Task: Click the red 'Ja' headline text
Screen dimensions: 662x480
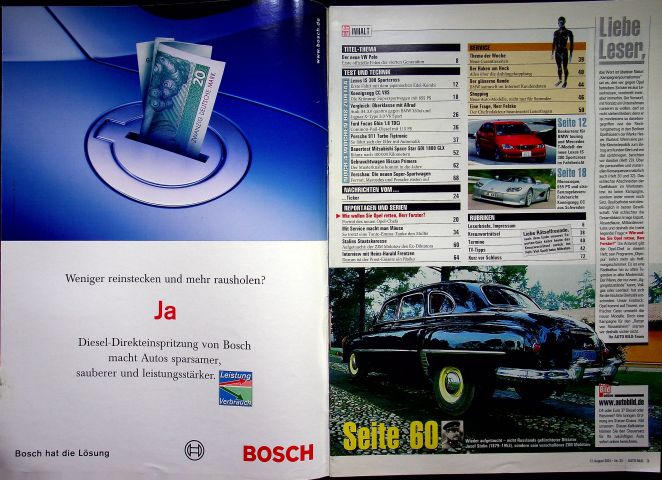Action: 164,311
